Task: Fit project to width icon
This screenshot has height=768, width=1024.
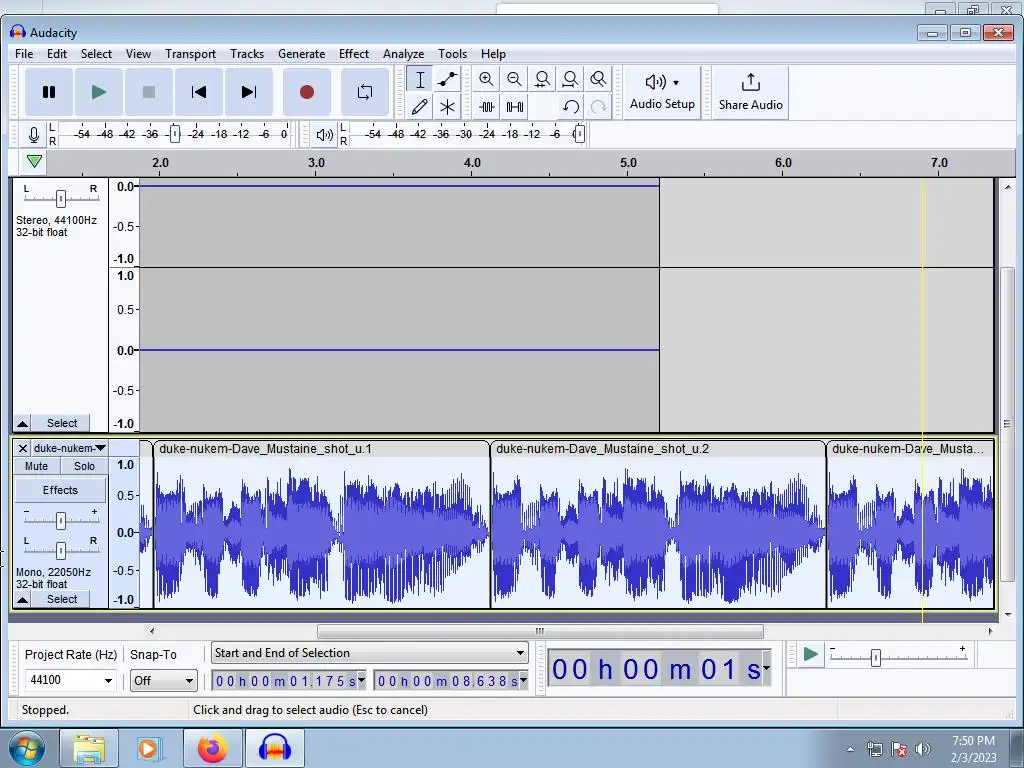Action: tap(570, 80)
